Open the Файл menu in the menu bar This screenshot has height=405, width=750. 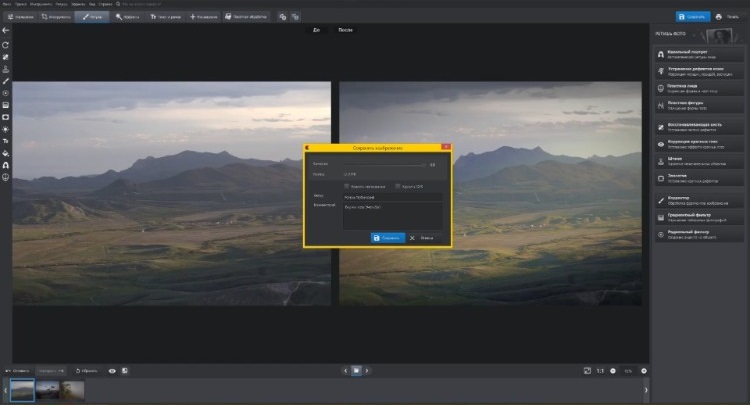[7, 4]
